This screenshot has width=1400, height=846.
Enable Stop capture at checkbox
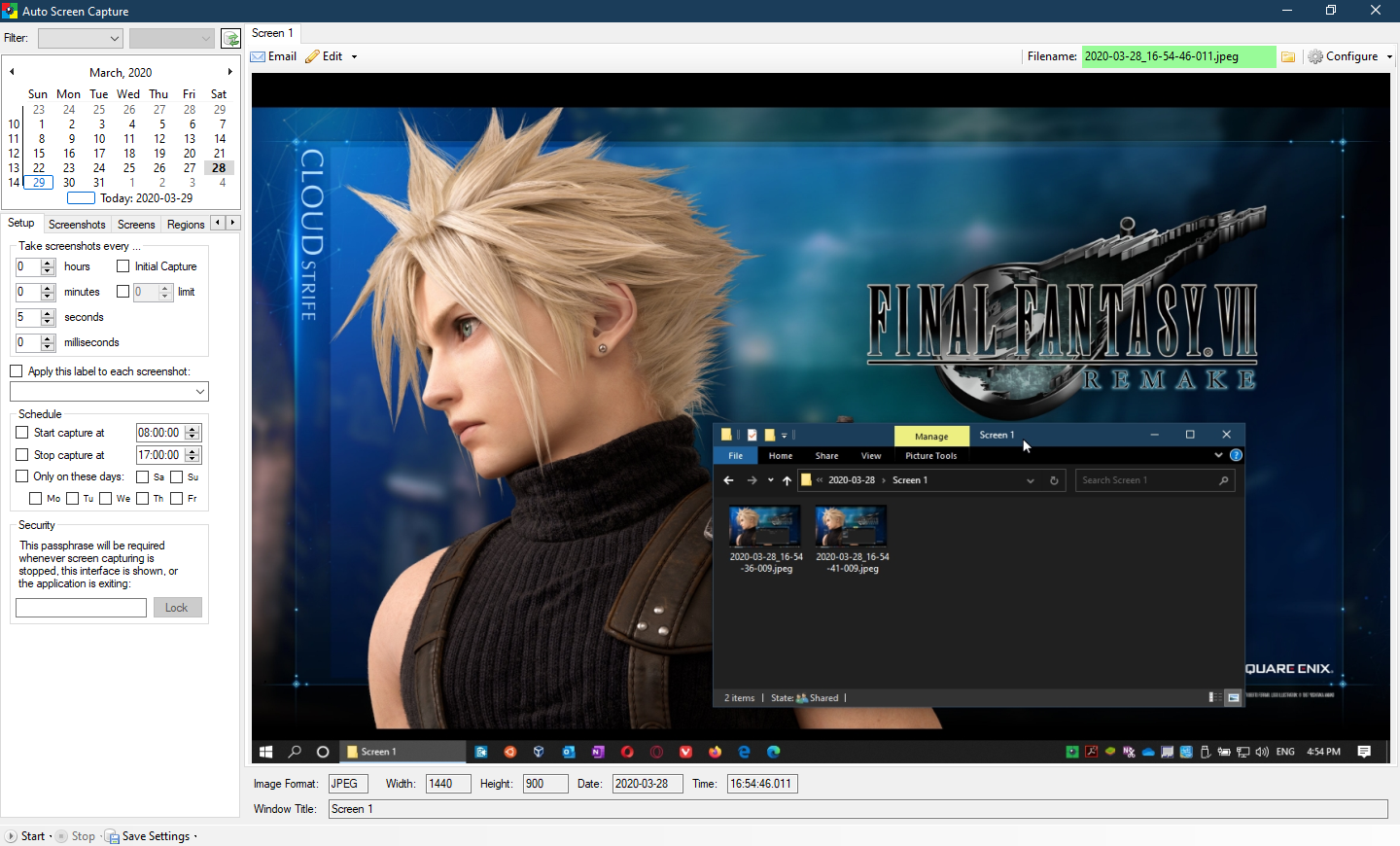[22, 455]
